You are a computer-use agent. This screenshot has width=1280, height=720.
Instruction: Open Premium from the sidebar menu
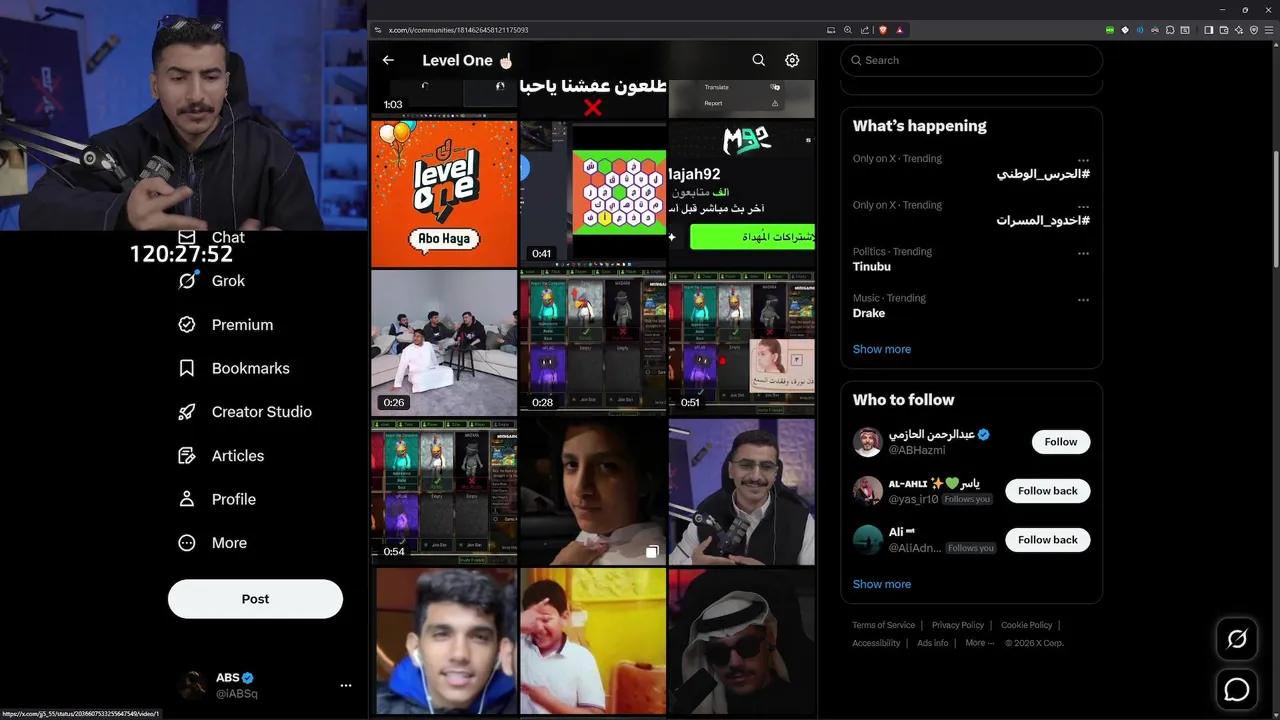coord(242,325)
